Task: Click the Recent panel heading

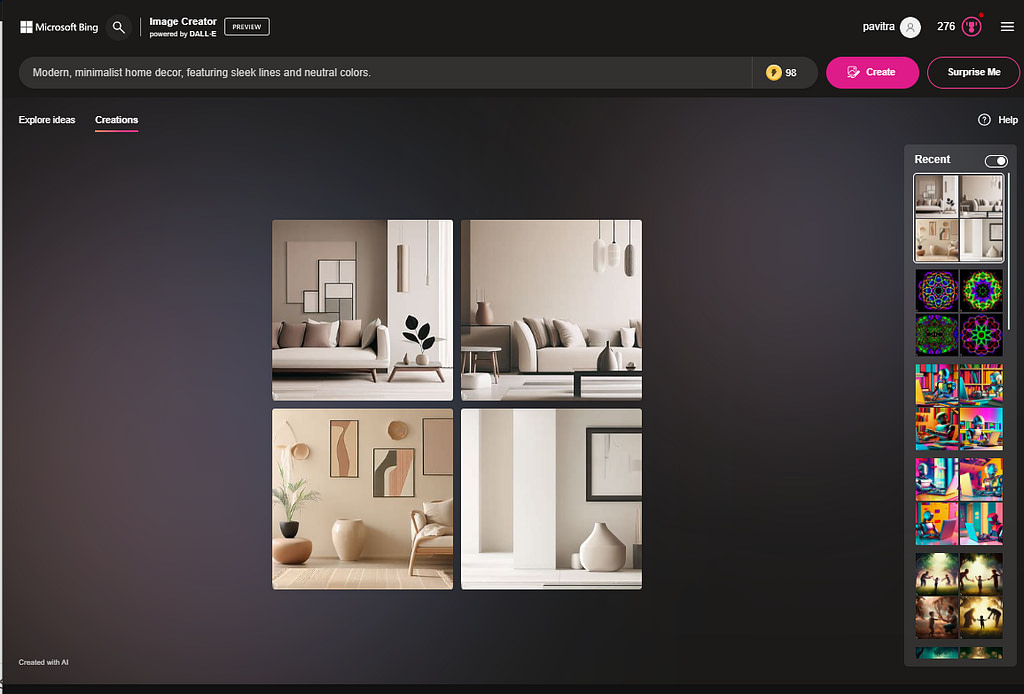Action: (932, 159)
